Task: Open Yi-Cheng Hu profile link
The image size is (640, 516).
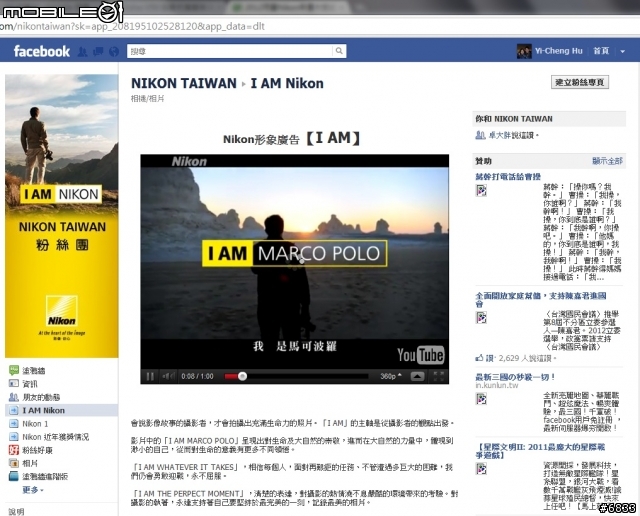Action: pos(559,51)
